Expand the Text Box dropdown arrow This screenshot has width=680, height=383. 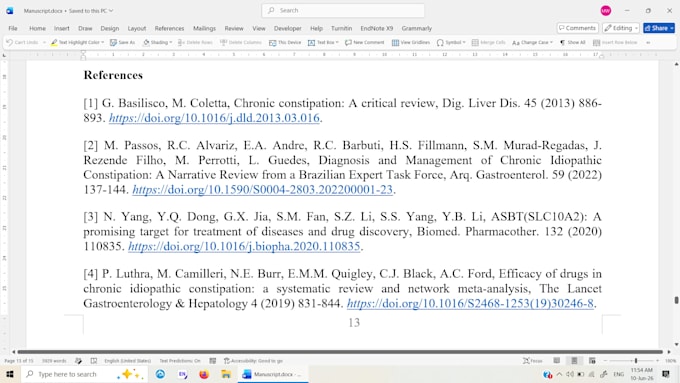pos(337,43)
